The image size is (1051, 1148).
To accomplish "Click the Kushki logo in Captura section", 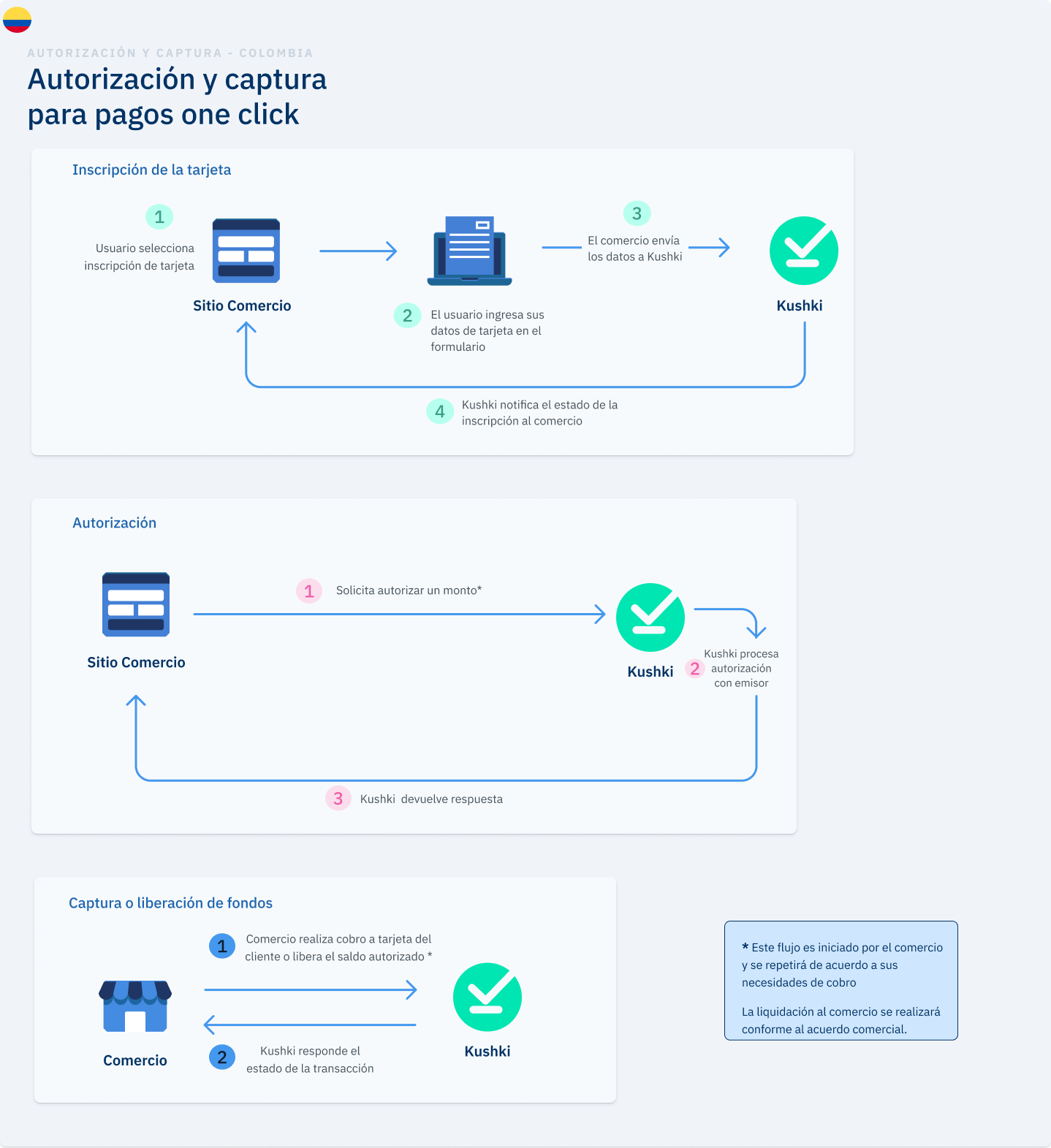I will (487, 997).
